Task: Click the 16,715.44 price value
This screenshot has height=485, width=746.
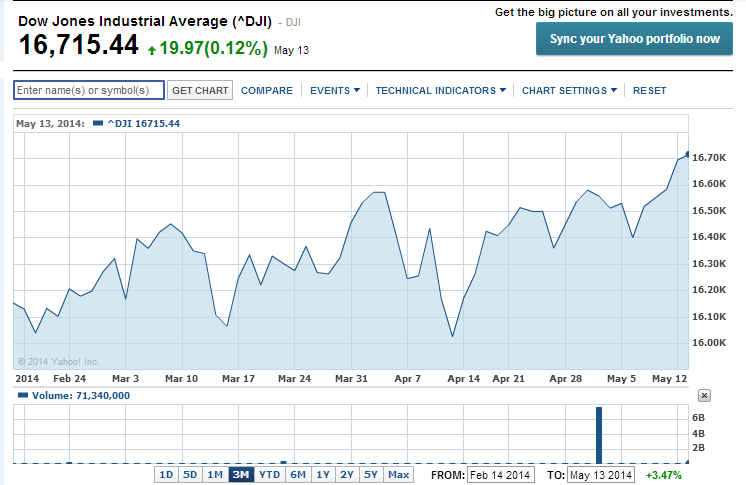Action: click(78, 45)
